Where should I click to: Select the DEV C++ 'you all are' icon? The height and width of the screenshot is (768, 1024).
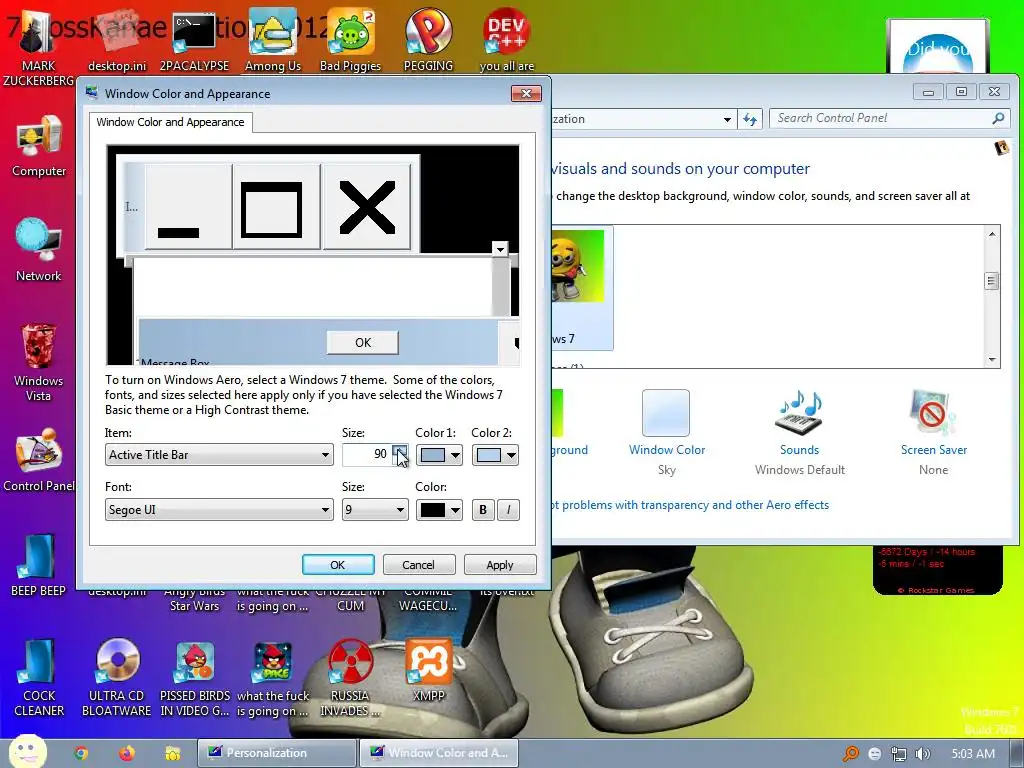[507, 40]
